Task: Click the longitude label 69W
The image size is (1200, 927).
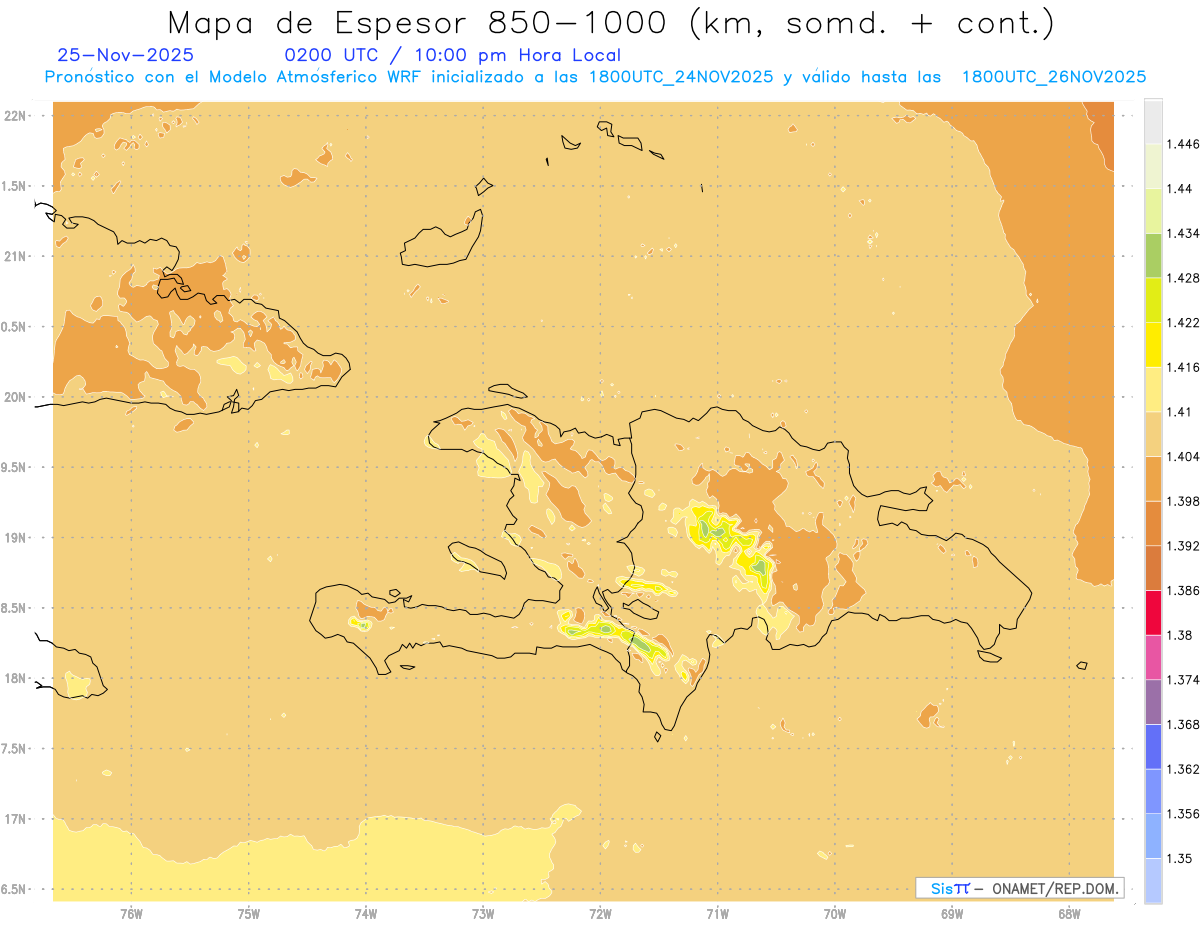Action: (952, 914)
